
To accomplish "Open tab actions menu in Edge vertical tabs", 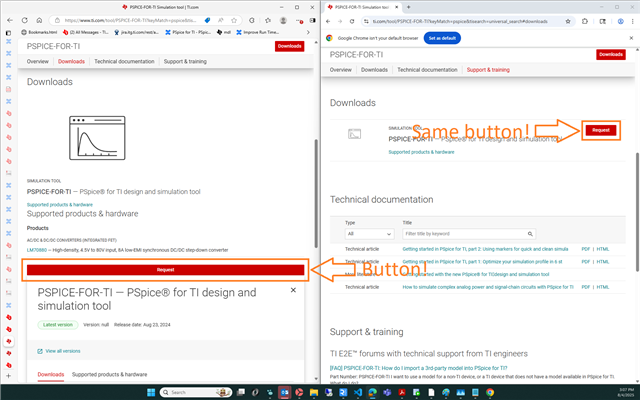I will point(8,33).
